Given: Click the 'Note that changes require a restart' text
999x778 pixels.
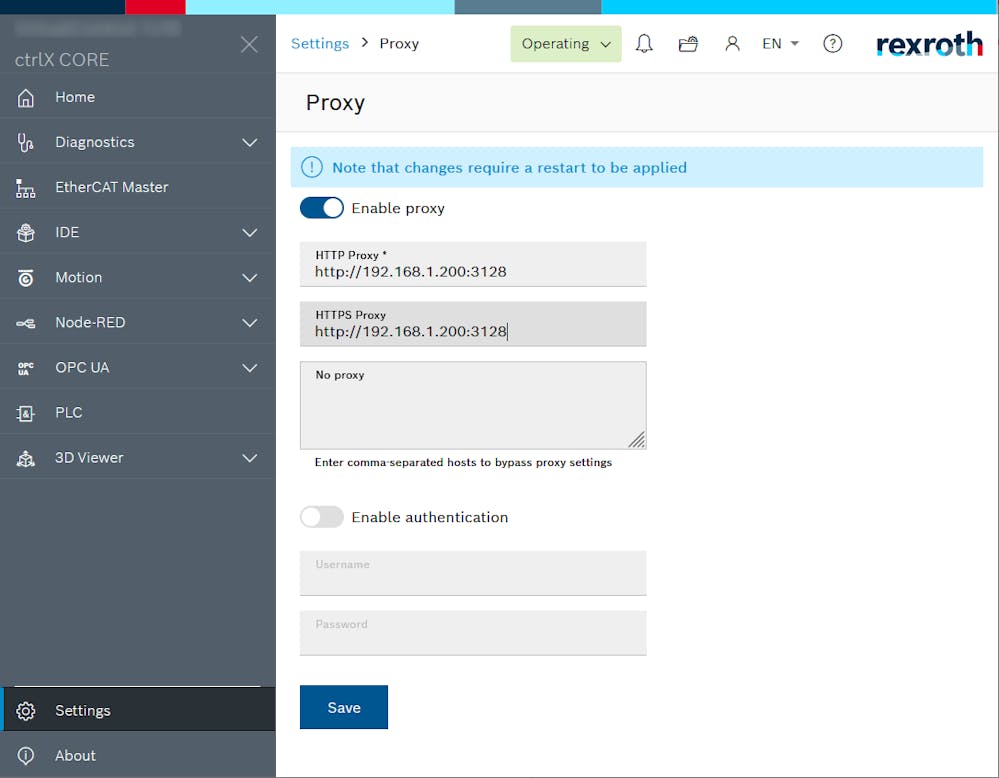Looking at the screenshot, I should coord(510,168).
